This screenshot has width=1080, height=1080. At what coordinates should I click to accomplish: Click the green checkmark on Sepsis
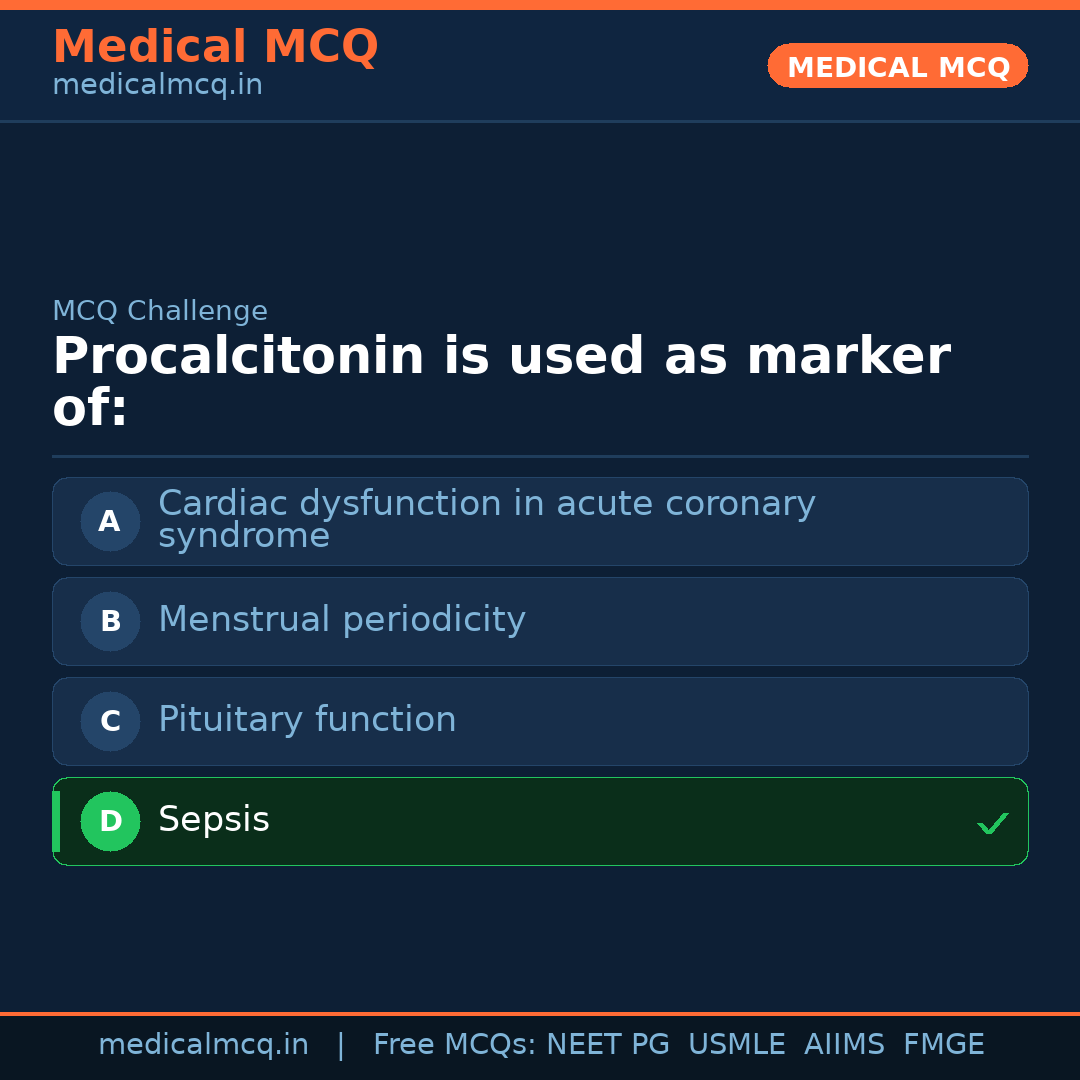[x=992, y=823]
